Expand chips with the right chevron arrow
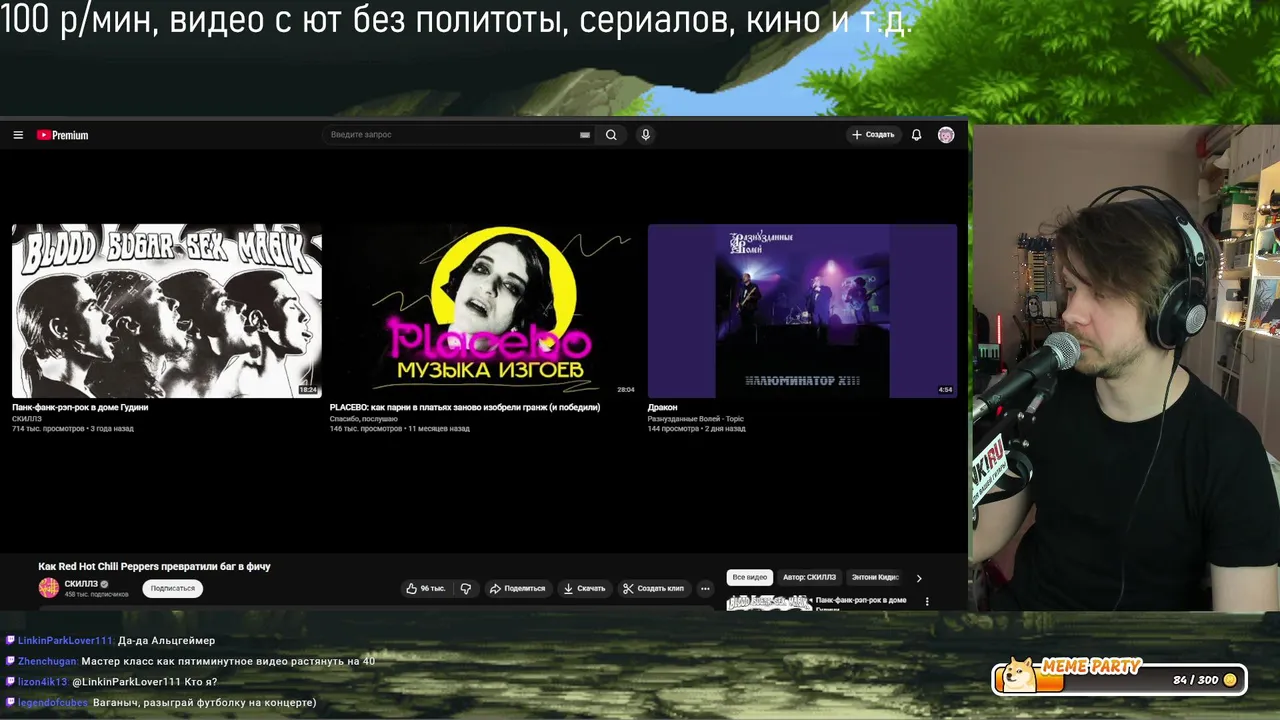The height and width of the screenshot is (720, 1280). click(x=919, y=578)
